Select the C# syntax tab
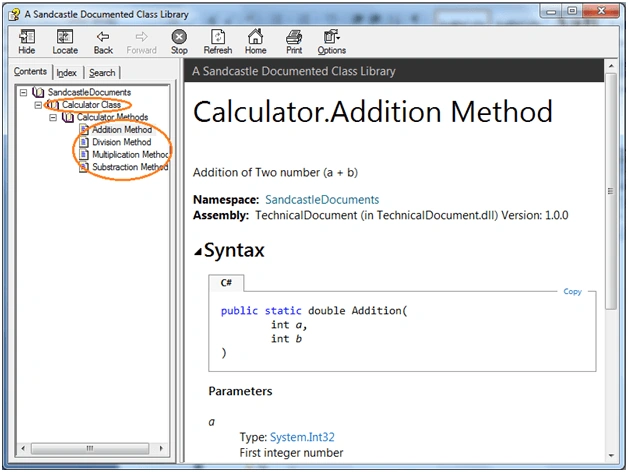 [226, 283]
